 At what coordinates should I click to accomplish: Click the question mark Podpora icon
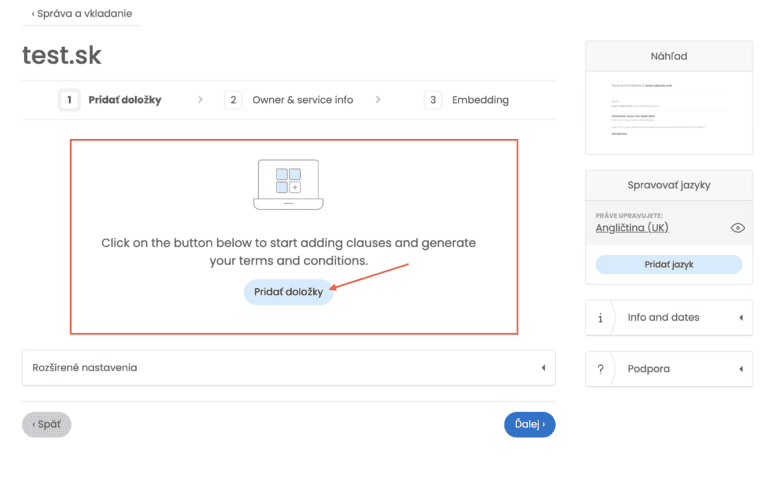(x=600, y=369)
